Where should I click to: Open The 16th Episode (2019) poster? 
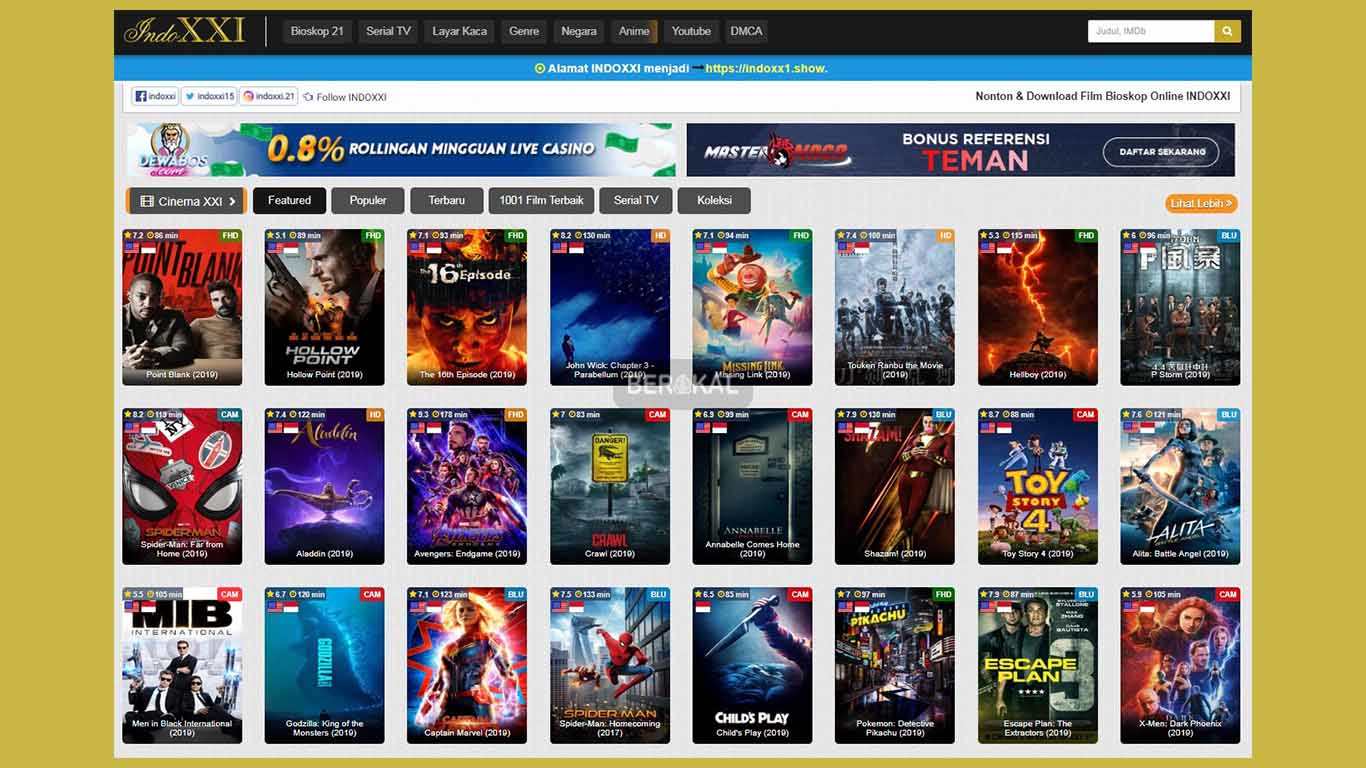(x=467, y=307)
